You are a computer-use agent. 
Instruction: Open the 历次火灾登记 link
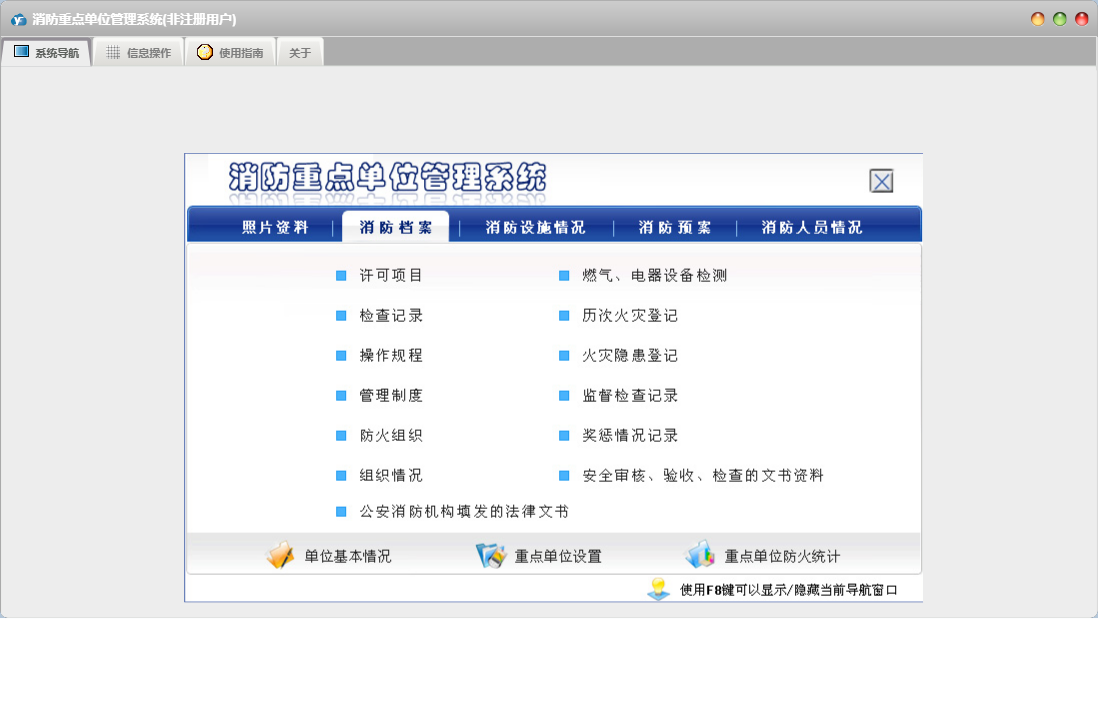point(630,316)
